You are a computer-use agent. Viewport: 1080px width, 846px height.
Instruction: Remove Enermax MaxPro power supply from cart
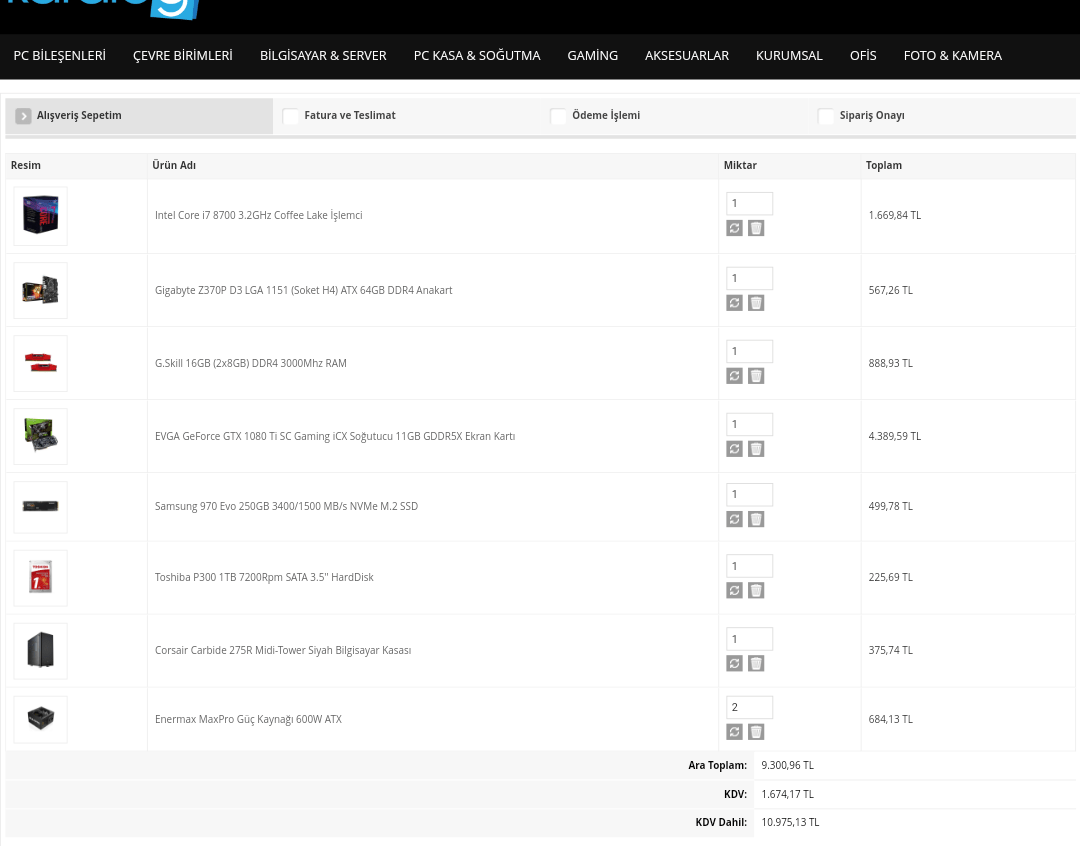[756, 732]
